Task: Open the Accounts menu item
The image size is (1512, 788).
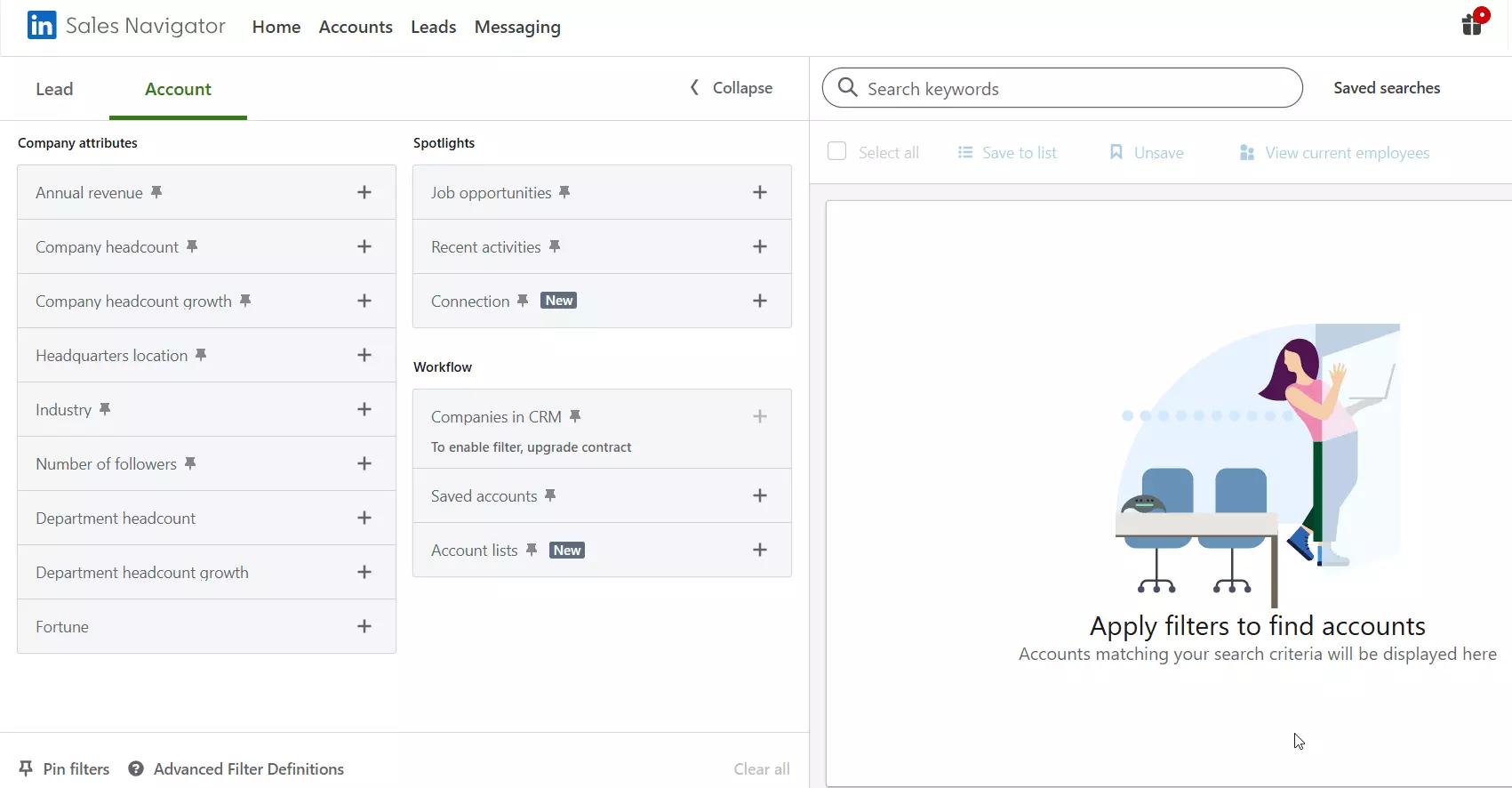Action: pyautogui.click(x=356, y=27)
